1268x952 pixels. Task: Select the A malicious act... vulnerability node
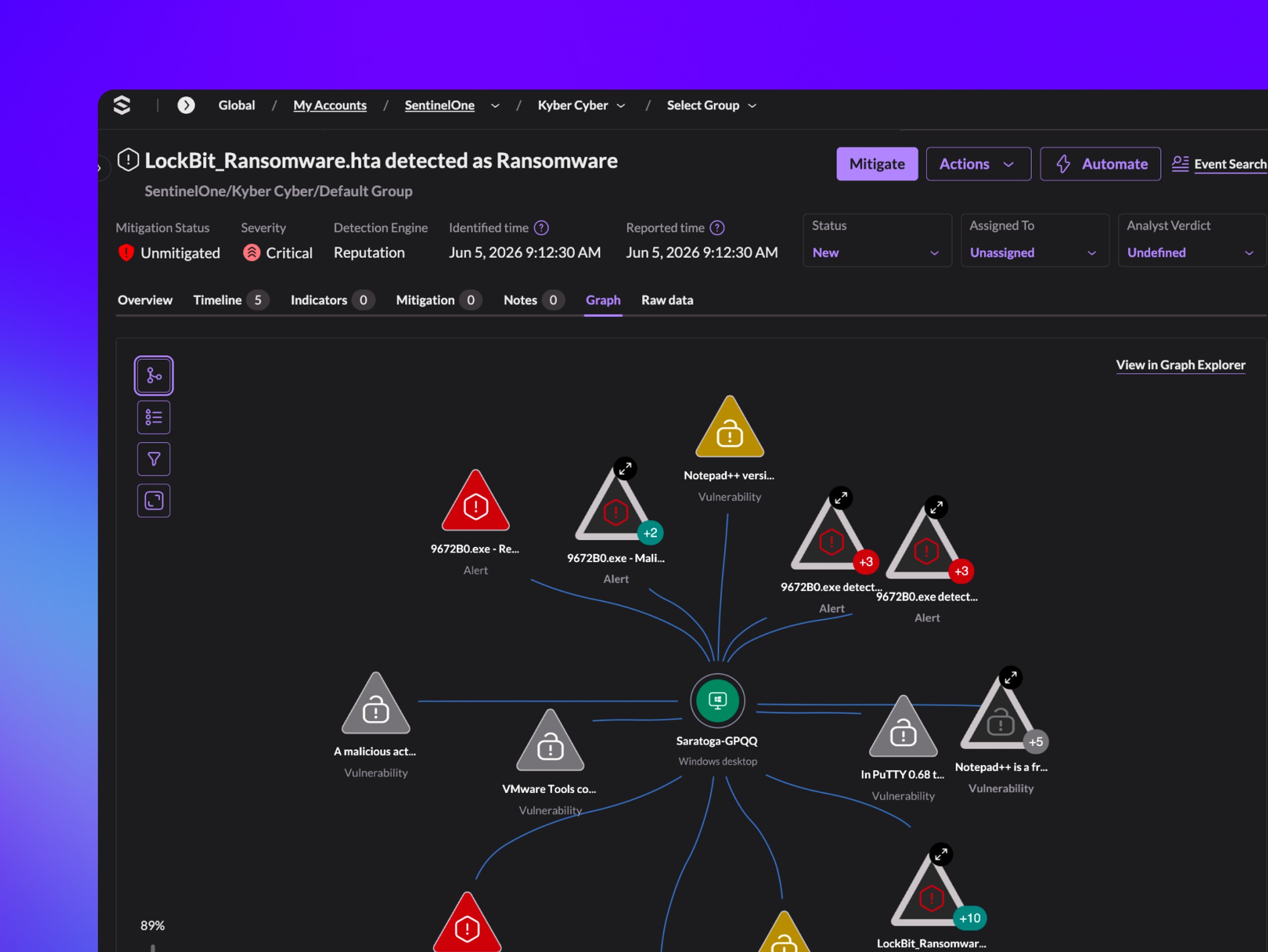tap(375, 704)
